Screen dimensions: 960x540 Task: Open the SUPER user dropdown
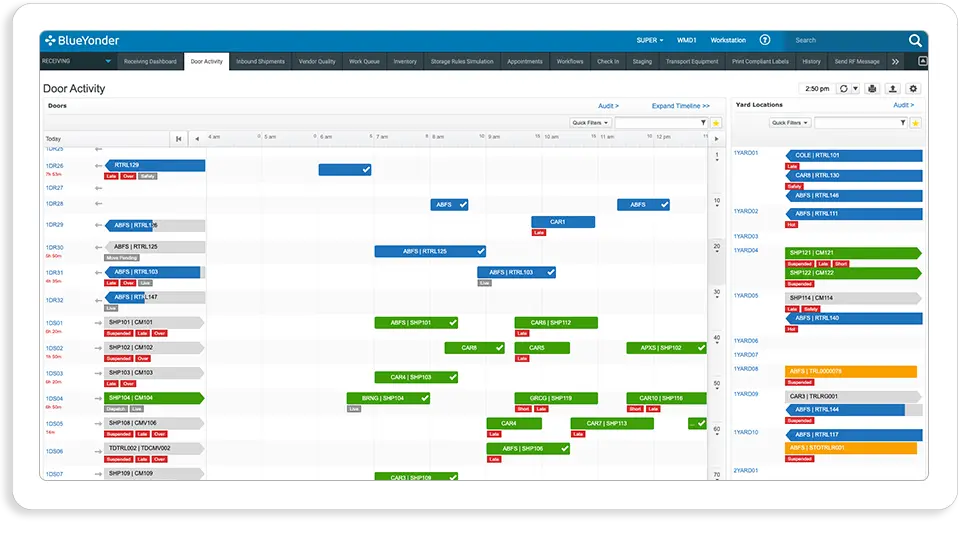pyautogui.click(x=650, y=40)
